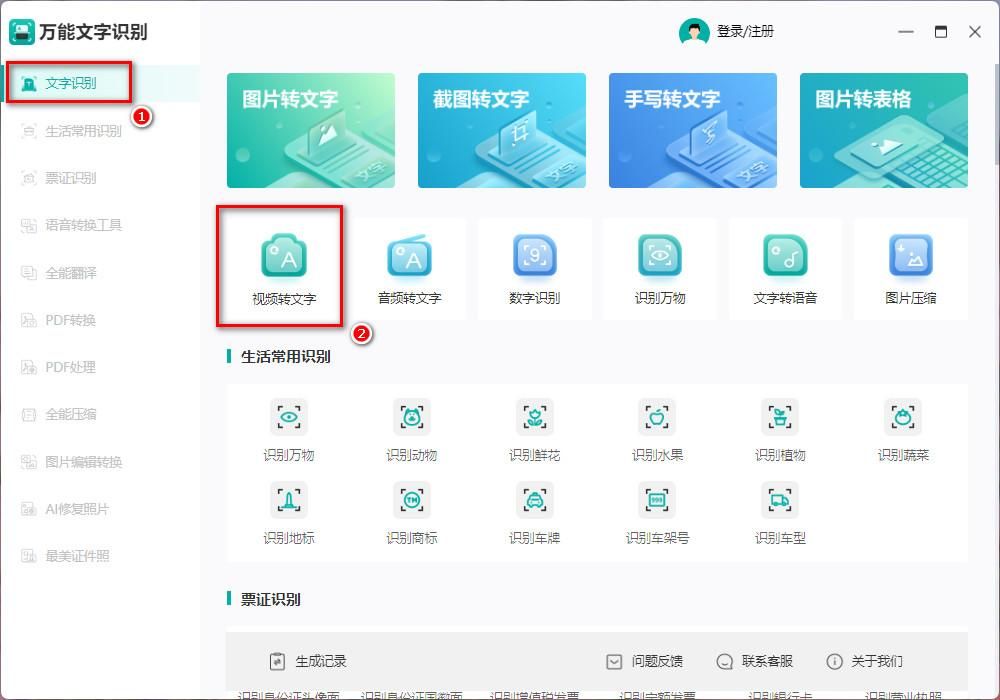Click the 生活常用识别 section heading
The height and width of the screenshot is (700, 1000).
(285, 356)
